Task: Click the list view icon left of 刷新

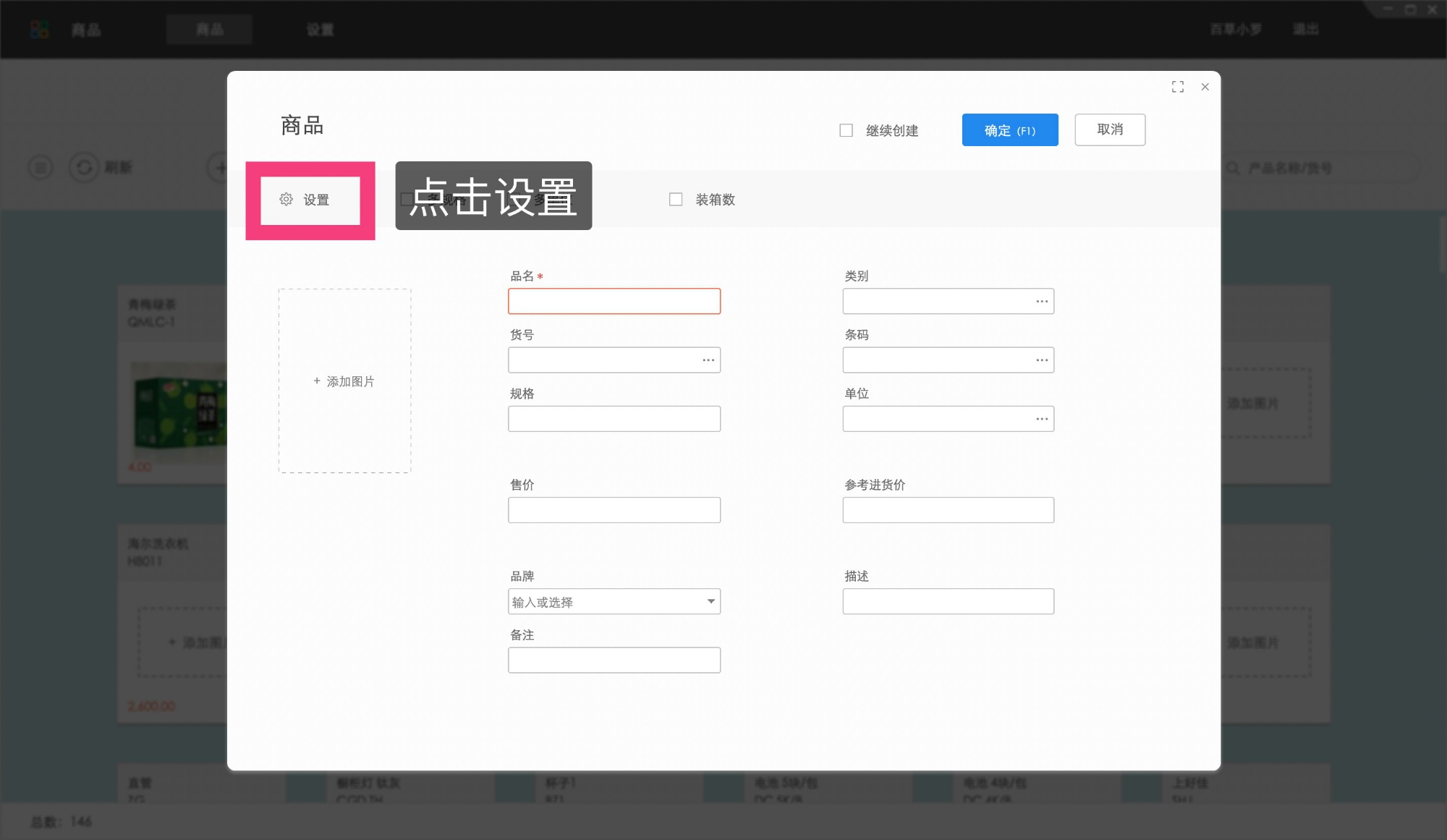Action: tap(40, 167)
